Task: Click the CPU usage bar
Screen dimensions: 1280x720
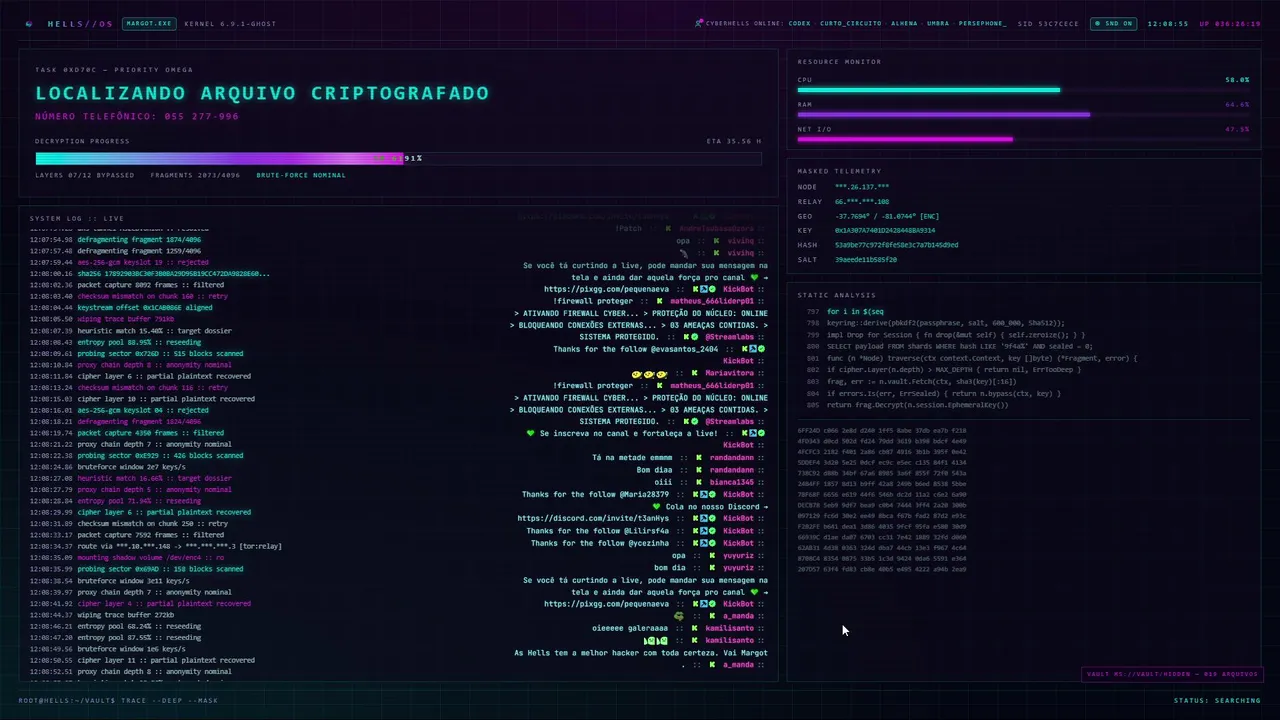Action: [x=1023, y=90]
